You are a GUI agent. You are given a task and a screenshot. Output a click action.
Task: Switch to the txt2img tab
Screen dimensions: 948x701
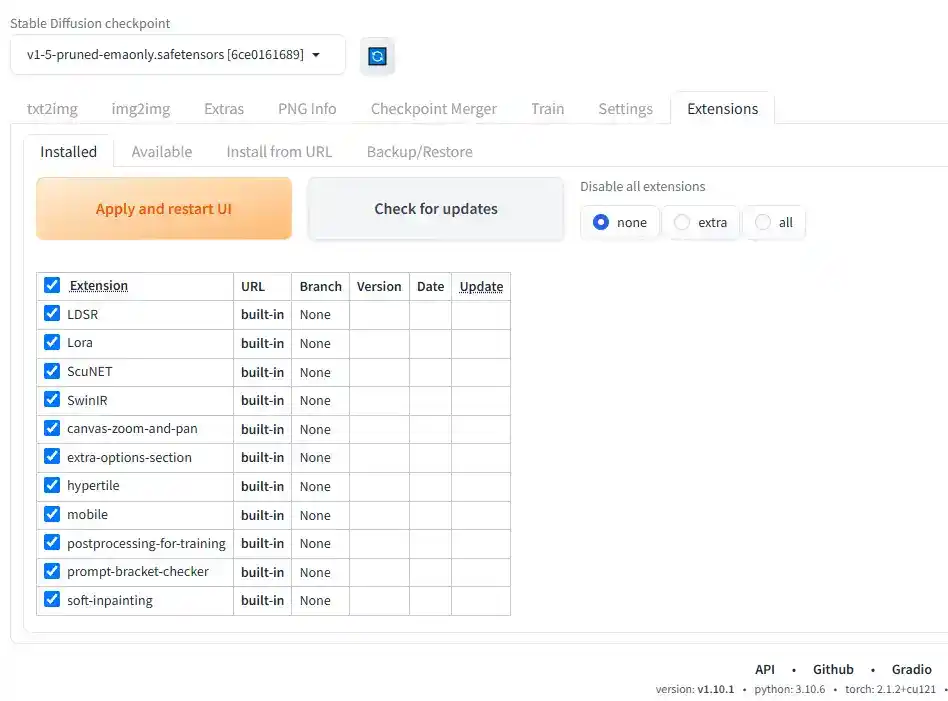click(53, 109)
